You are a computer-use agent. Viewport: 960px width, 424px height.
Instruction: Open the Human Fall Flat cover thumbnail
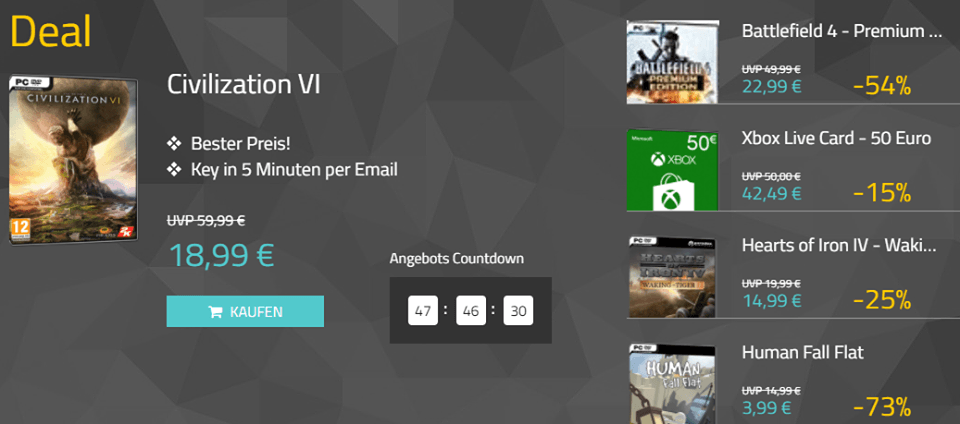click(673, 384)
